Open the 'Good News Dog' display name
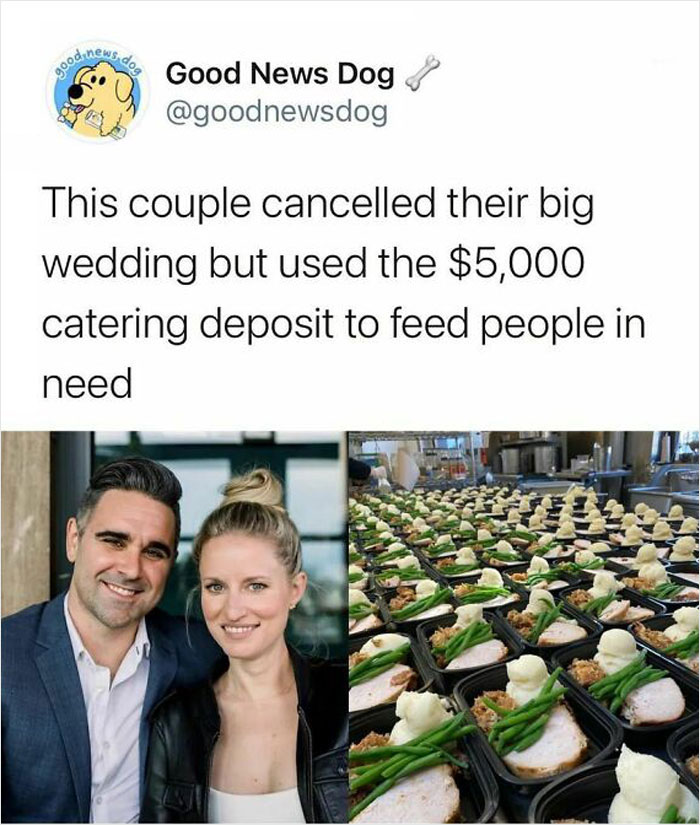700x825 pixels. (x=280, y=74)
